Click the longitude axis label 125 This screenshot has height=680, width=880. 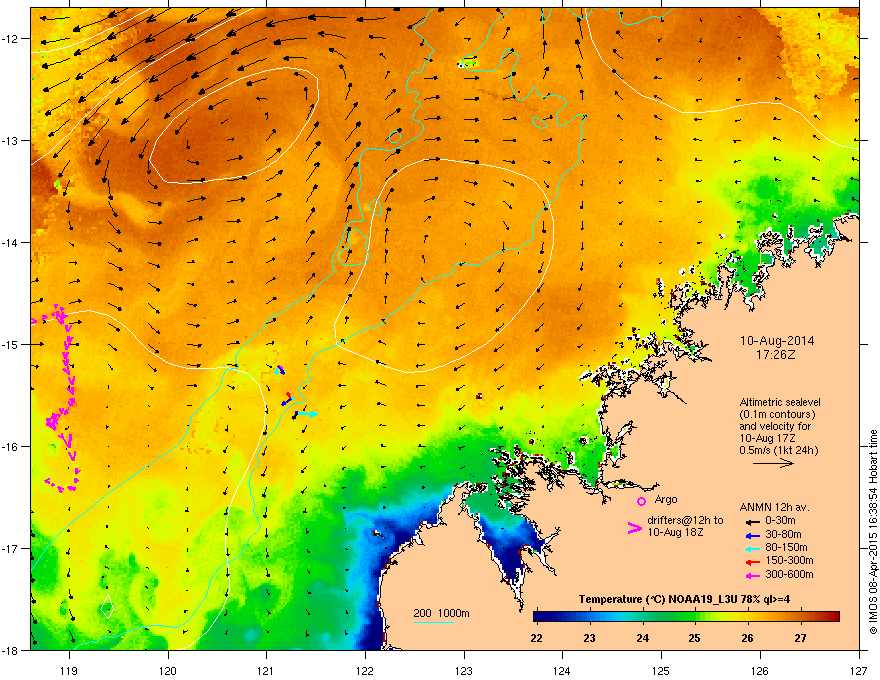(x=661, y=670)
